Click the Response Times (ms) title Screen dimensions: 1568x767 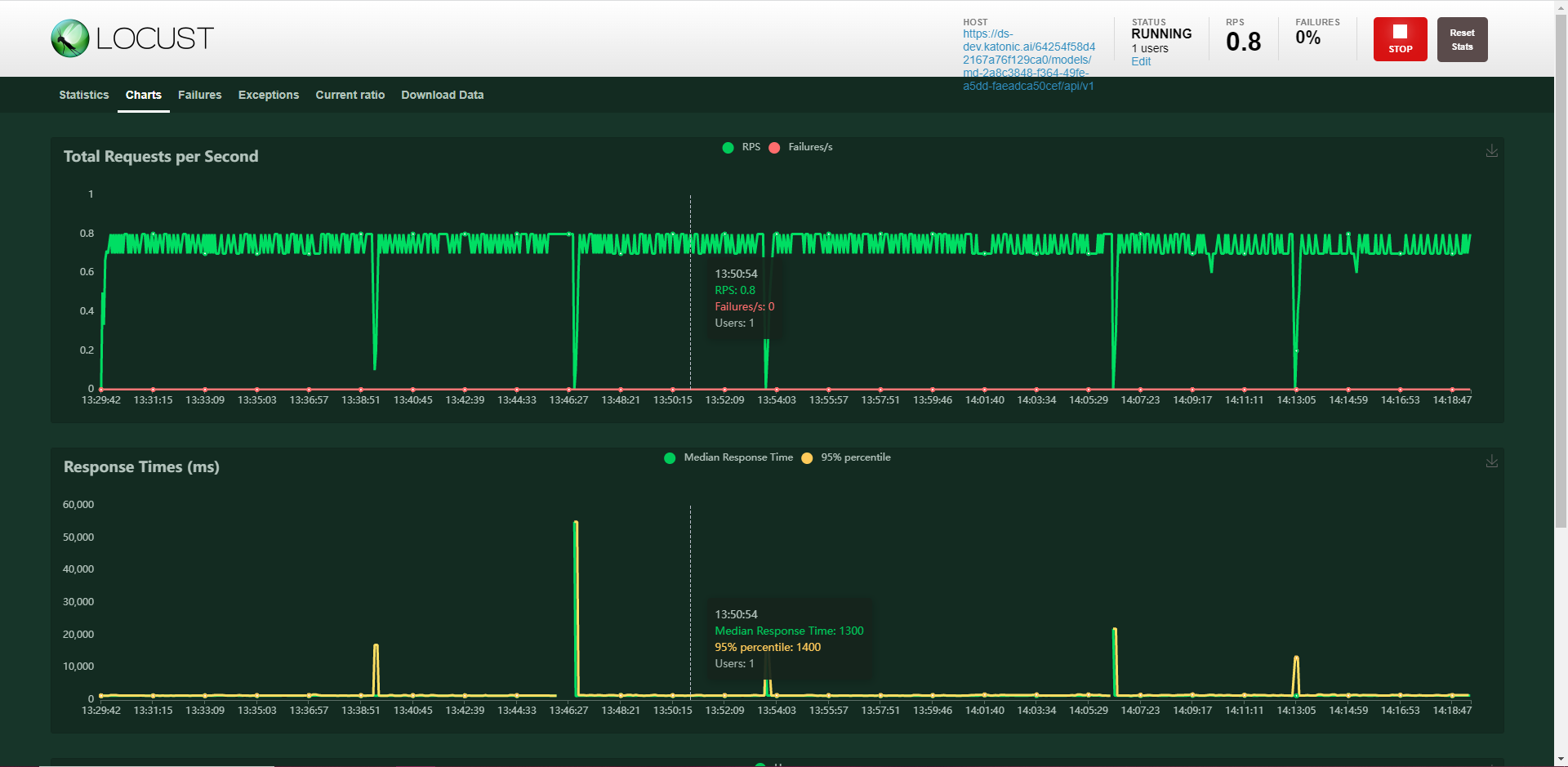pos(141,467)
